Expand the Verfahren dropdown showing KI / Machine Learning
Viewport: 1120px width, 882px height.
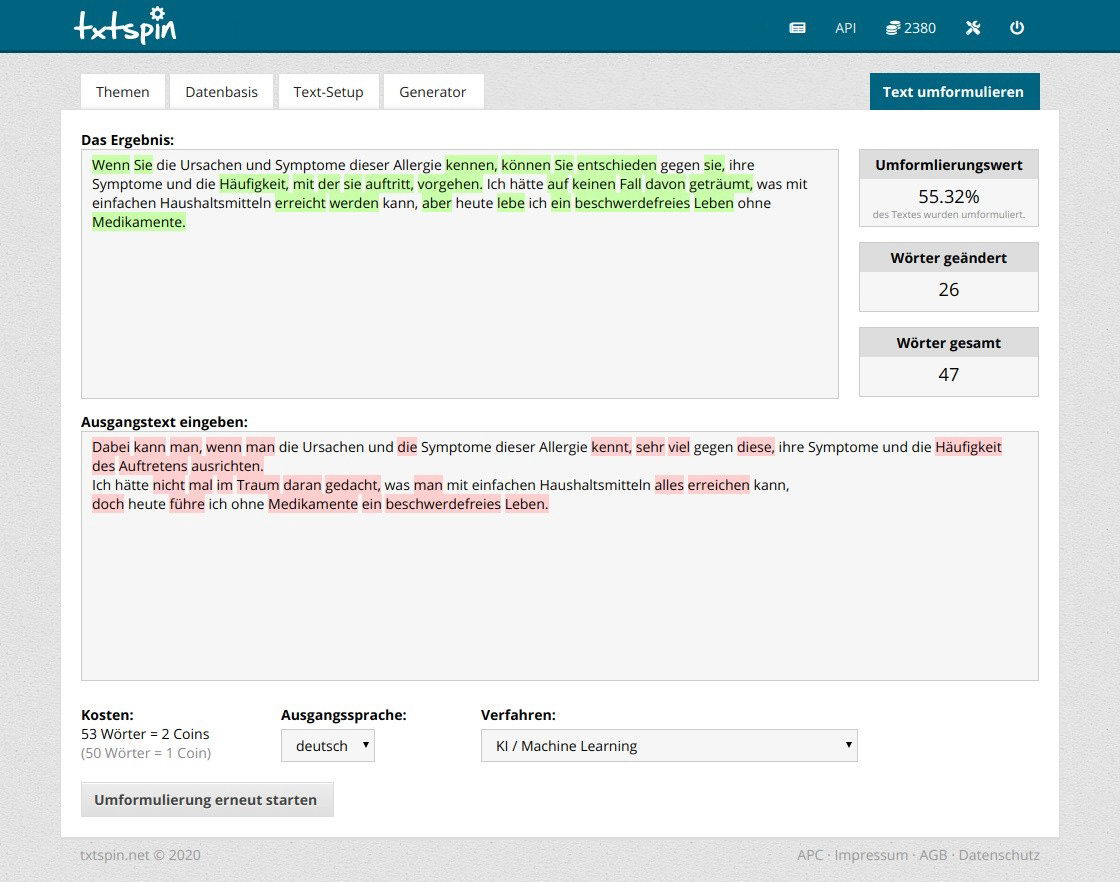click(669, 745)
